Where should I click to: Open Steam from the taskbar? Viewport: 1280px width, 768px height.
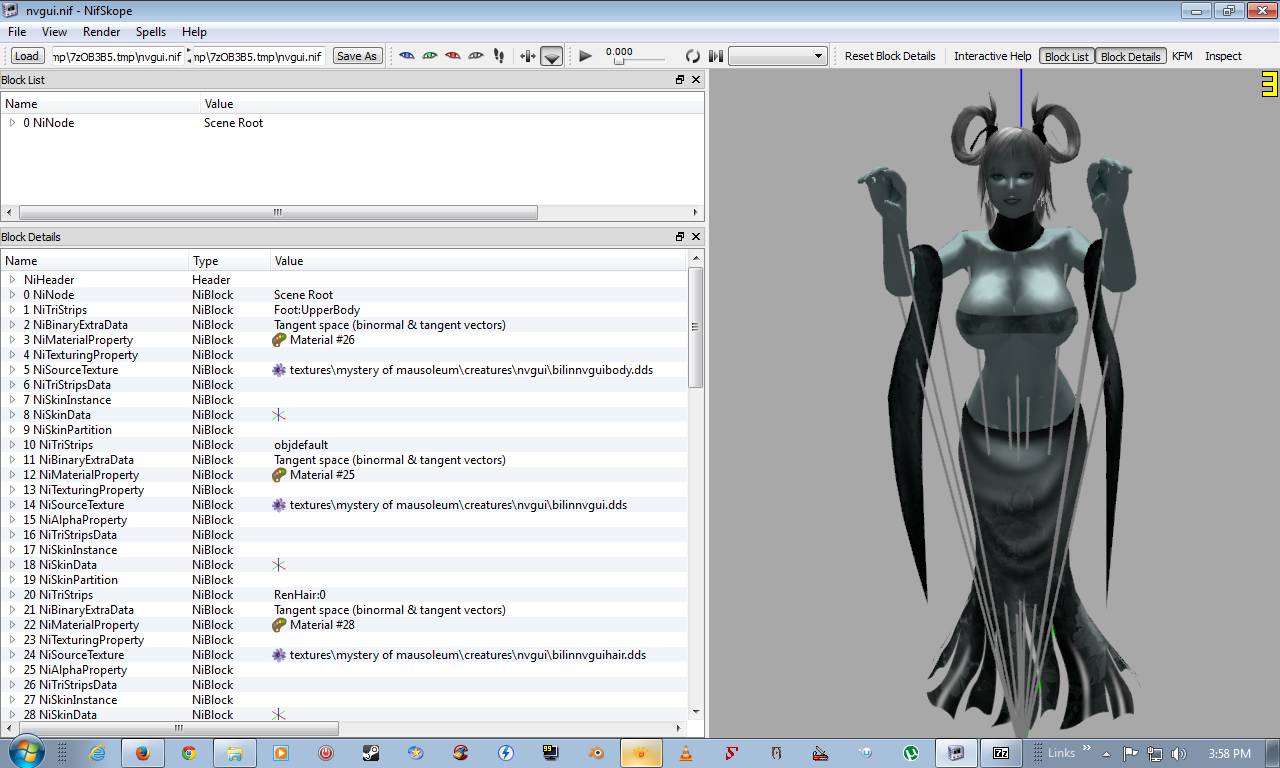(370, 753)
